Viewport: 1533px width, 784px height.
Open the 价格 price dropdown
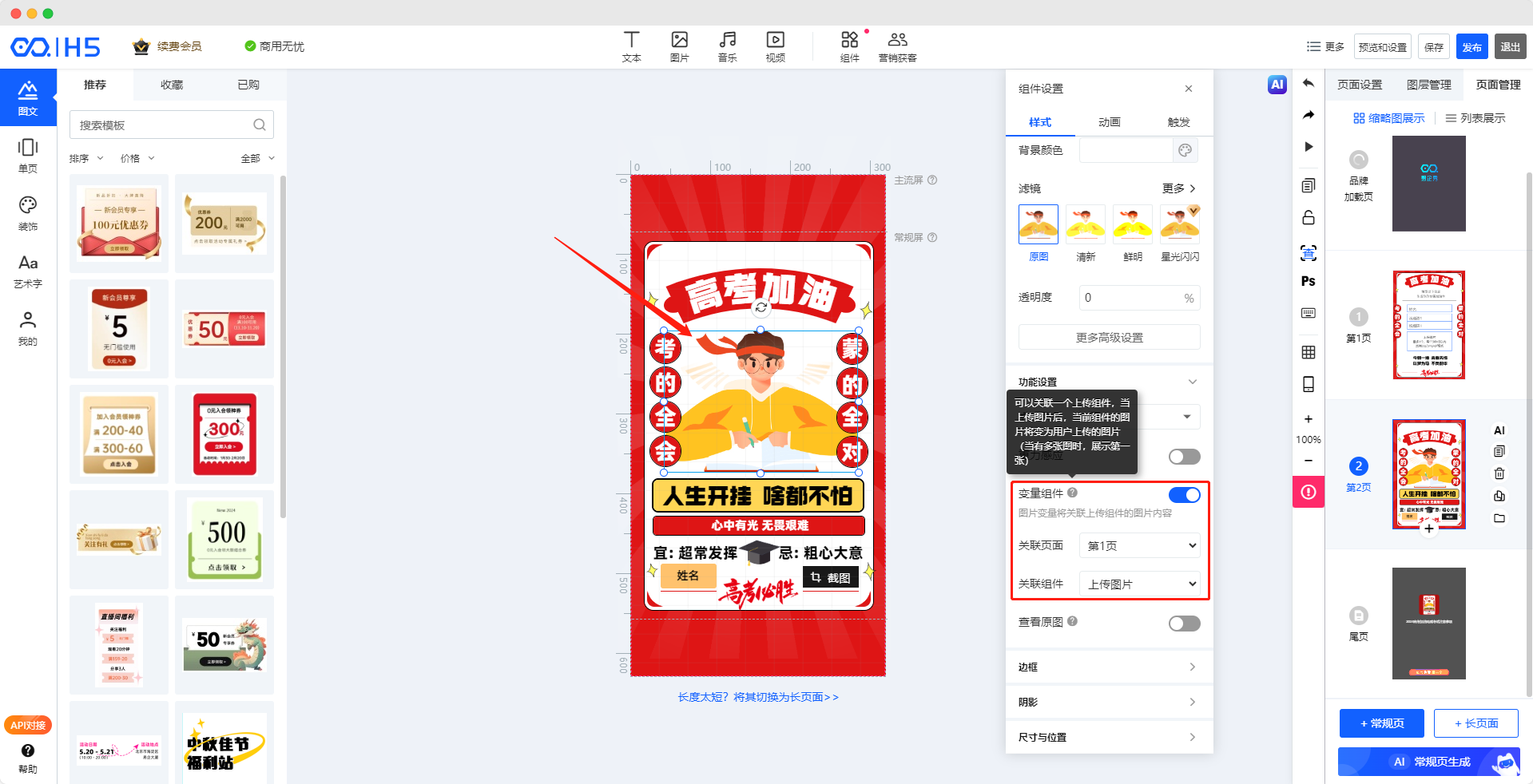pos(137,158)
